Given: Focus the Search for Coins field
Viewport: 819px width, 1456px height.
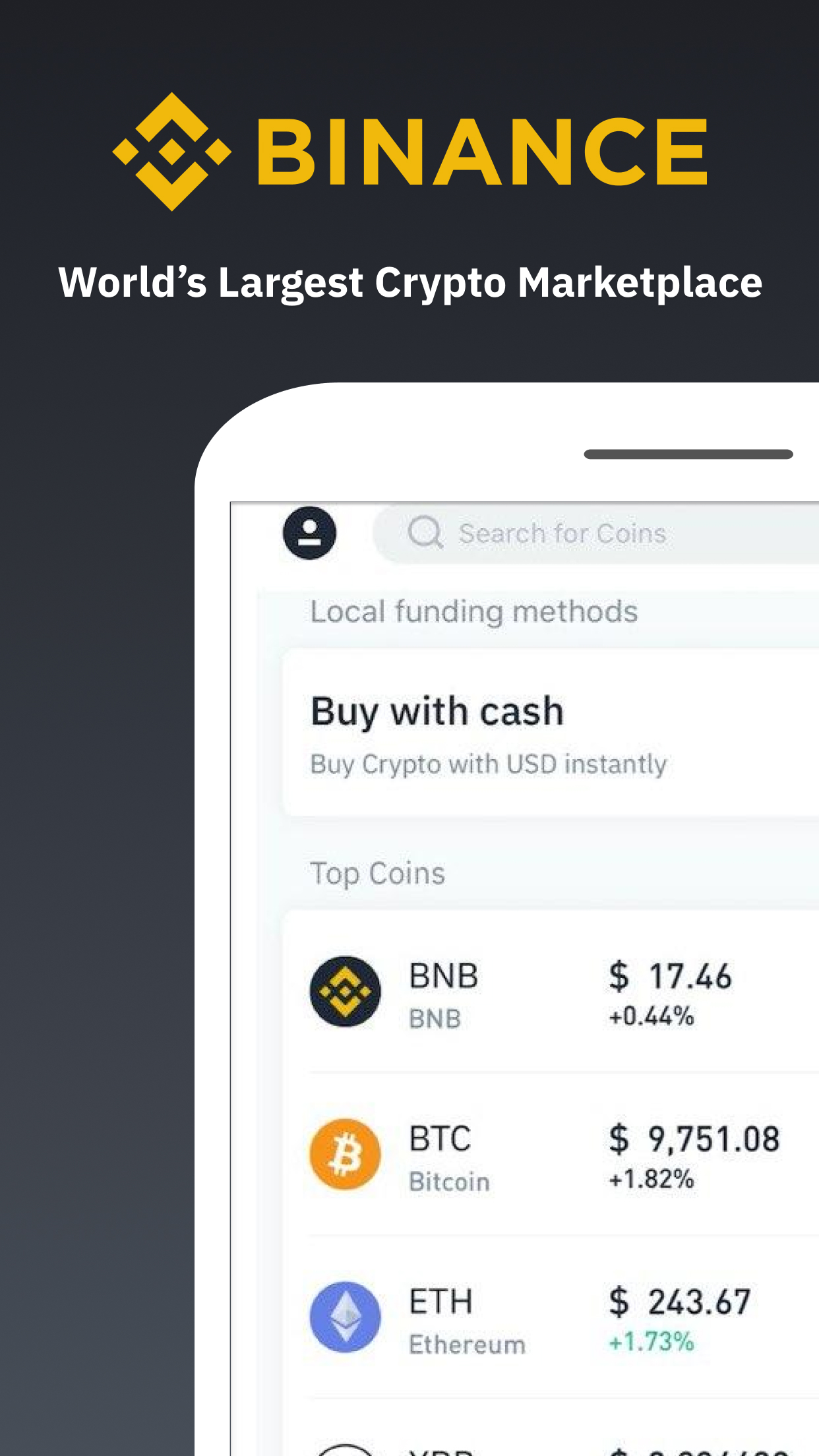Looking at the screenshot, I should coord(596,533).
